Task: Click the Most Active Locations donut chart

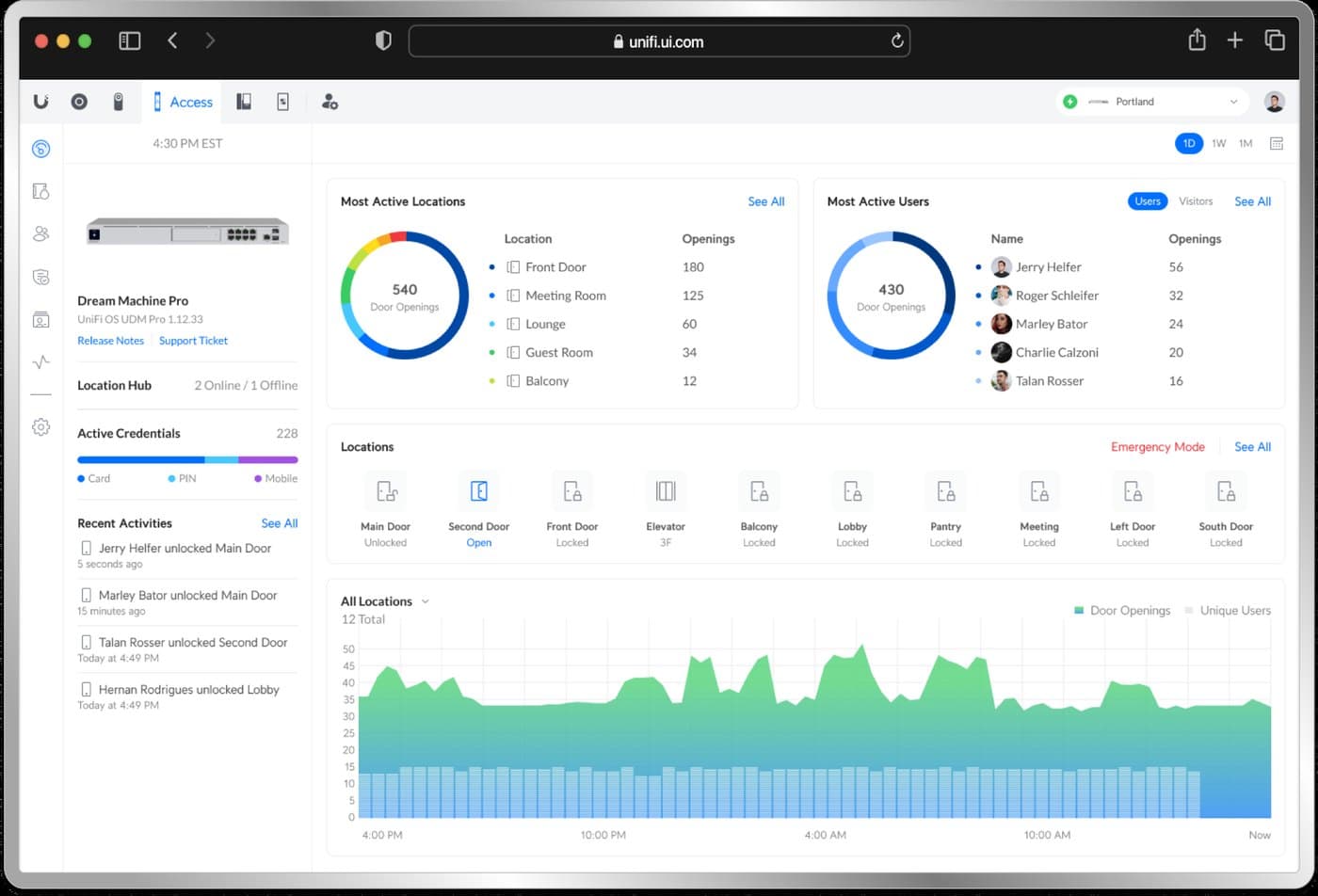Action: [405, 295]
